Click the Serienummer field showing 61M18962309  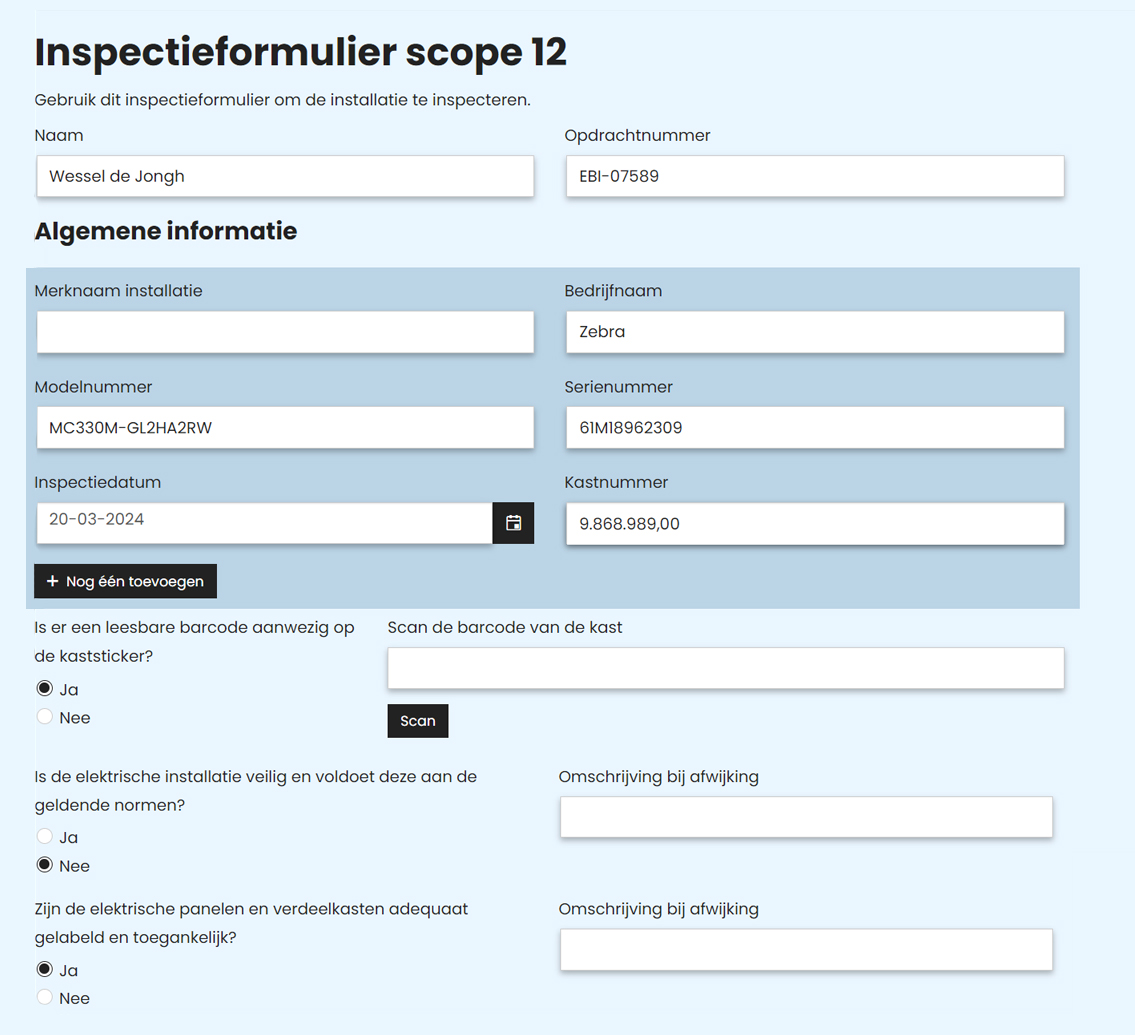click(814, 427)
